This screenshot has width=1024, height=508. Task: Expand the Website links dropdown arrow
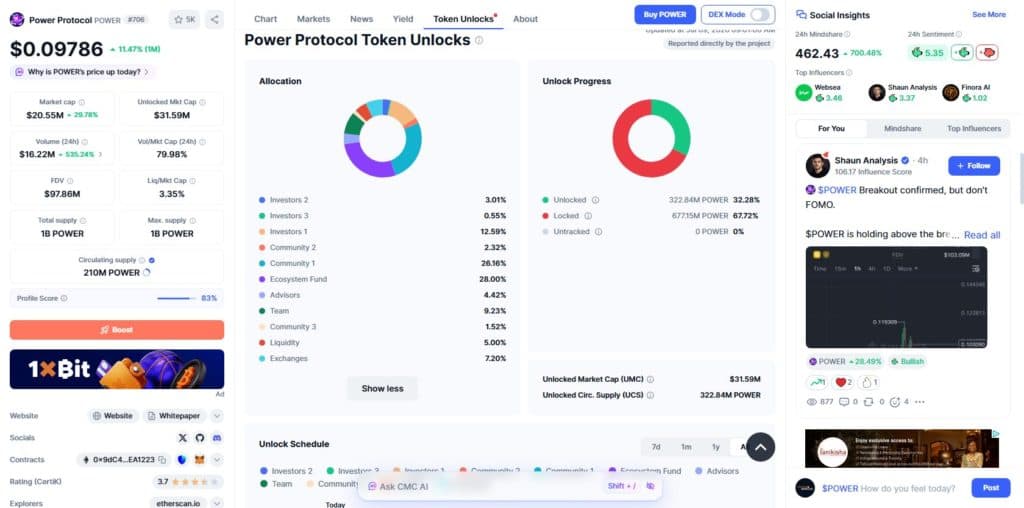click(x=217, y=416)
